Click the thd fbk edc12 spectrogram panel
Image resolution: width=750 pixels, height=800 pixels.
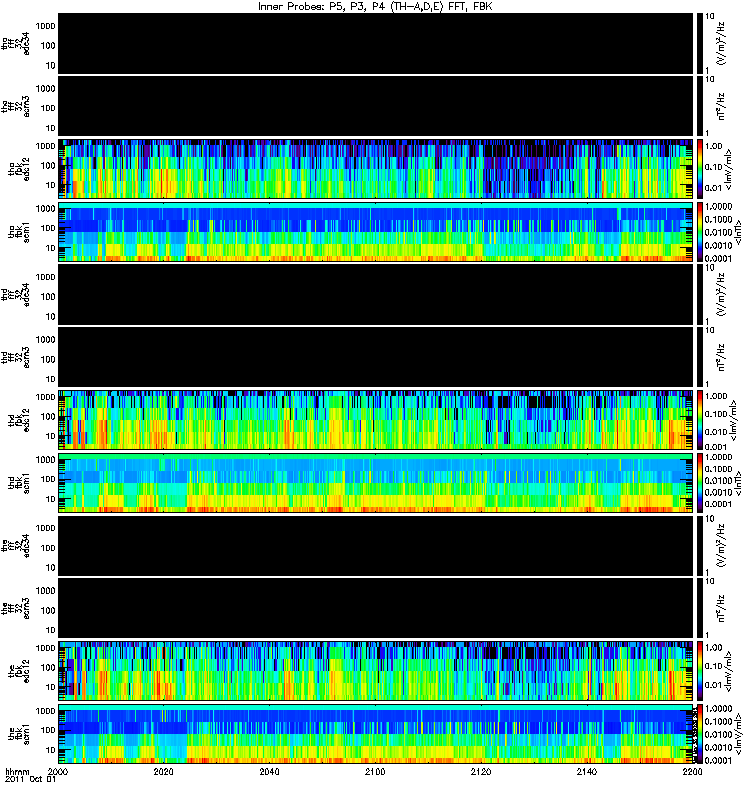[x=376, y=420]
